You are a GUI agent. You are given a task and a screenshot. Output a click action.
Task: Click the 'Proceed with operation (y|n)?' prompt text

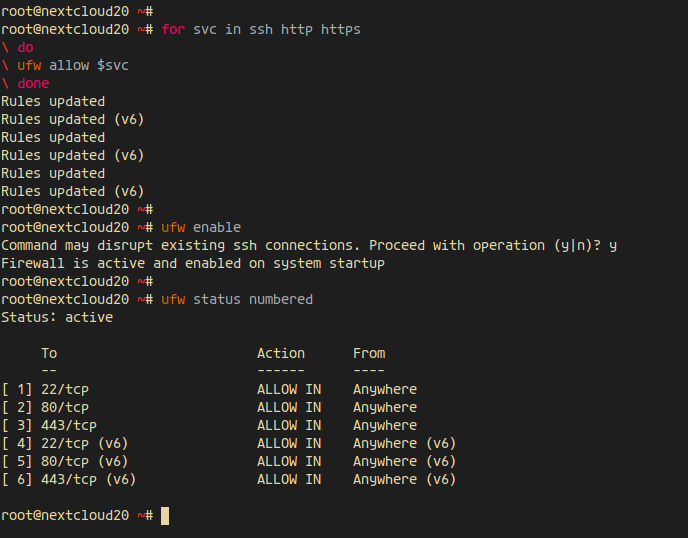click(489, 245)
